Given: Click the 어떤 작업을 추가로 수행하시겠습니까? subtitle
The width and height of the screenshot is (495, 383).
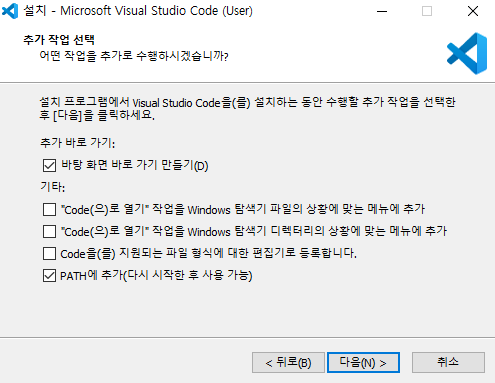Looking at the screenshot, I should coord(134,56).
